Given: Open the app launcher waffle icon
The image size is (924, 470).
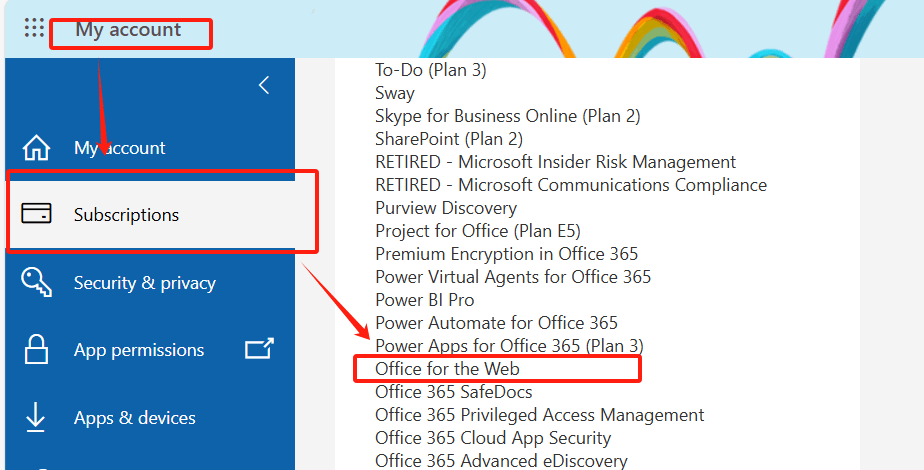Looking at the screenshot, I should [34, 28].
